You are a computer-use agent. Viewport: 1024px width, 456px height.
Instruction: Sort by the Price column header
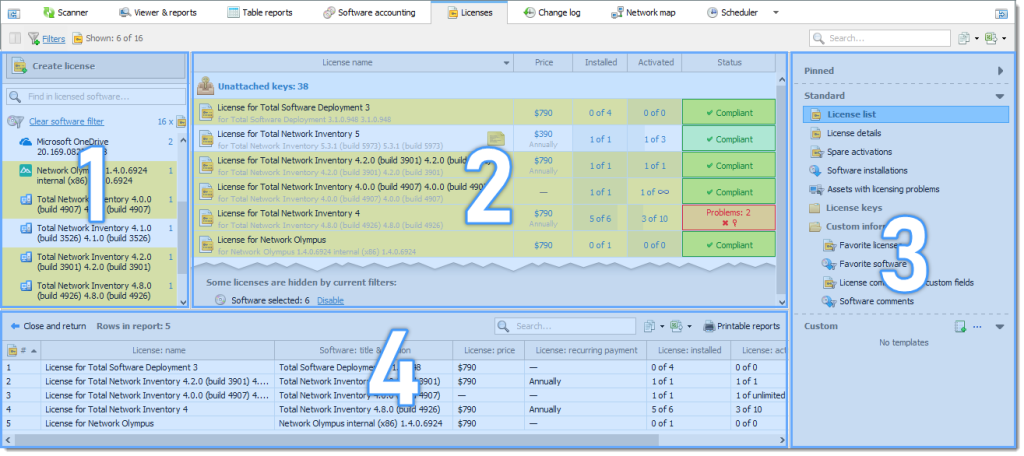tap(543, 63)
